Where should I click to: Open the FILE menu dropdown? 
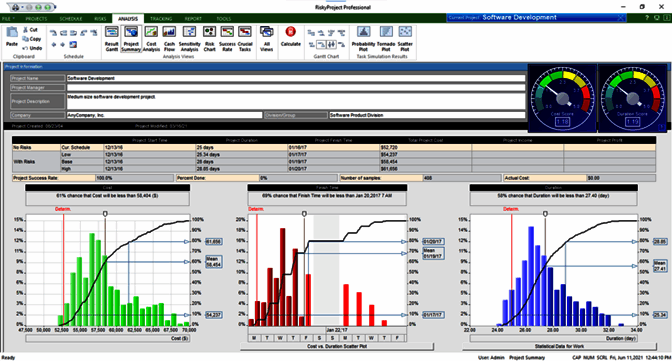pyautogui.click(x=8, y=19)
